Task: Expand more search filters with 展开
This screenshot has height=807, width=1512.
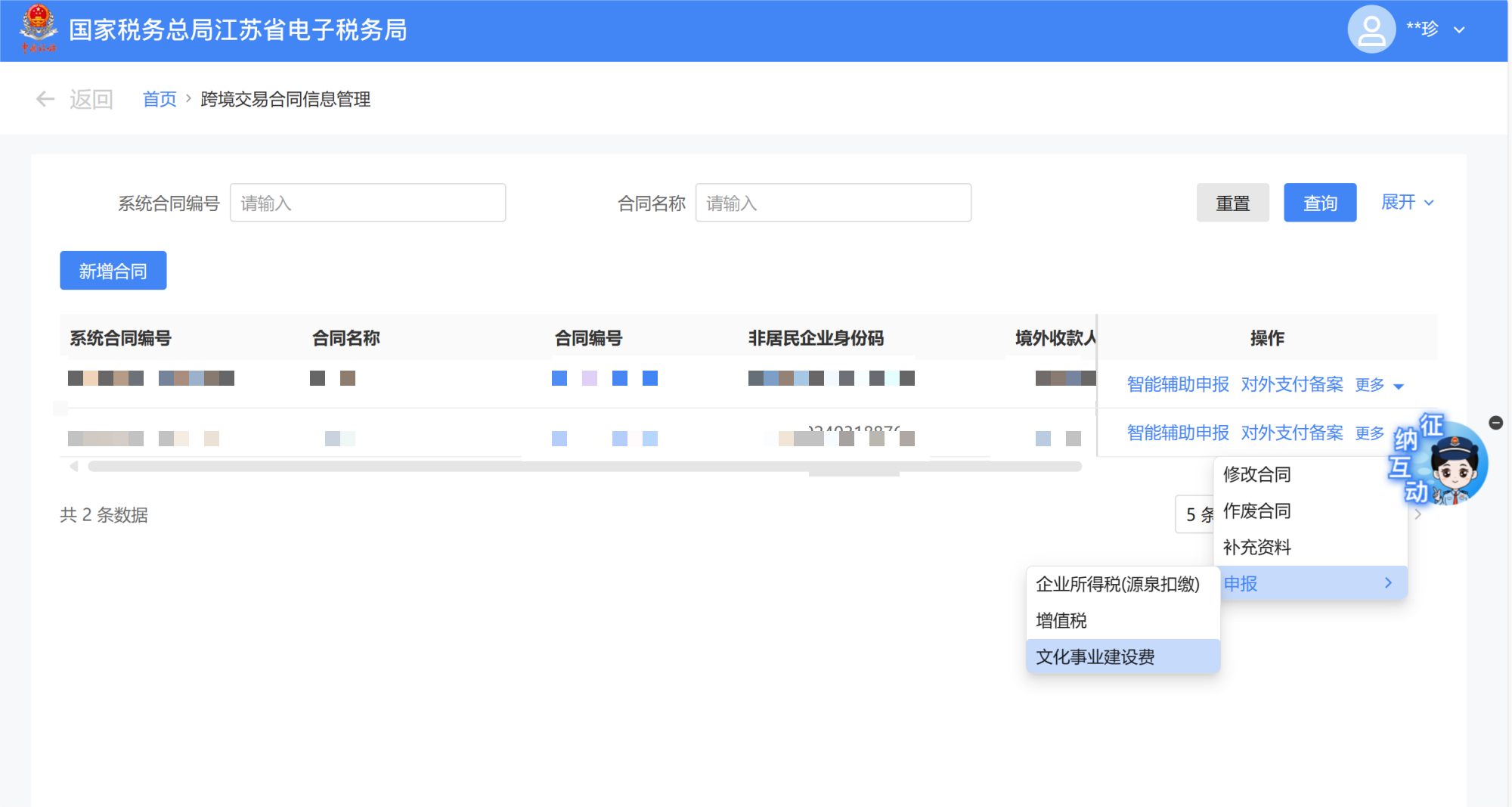Action: pyautogui.click(x=1406, y=203)
